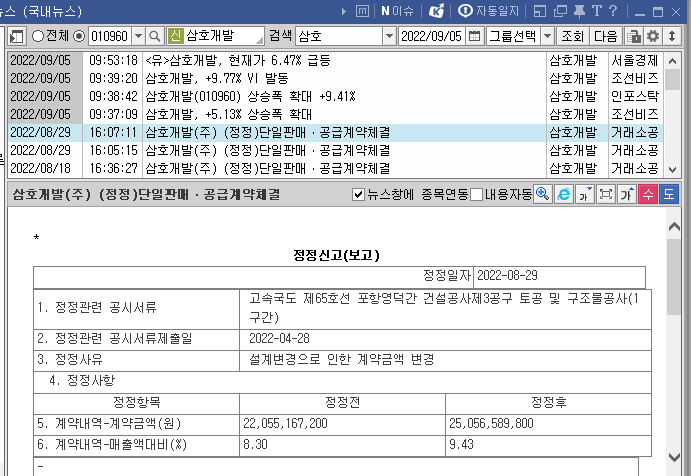Click the 정정후 percentage 9.43
Screen dimensions: 691x476
click(461, 444)
